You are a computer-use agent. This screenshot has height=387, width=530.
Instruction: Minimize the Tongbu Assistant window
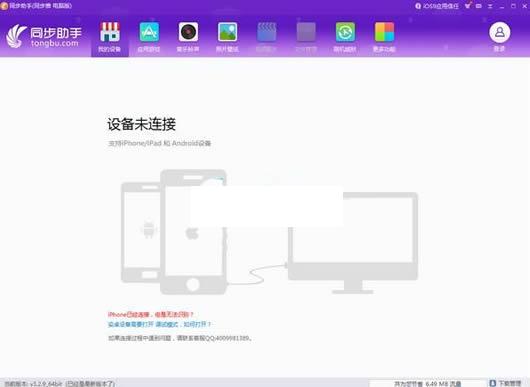502,6
